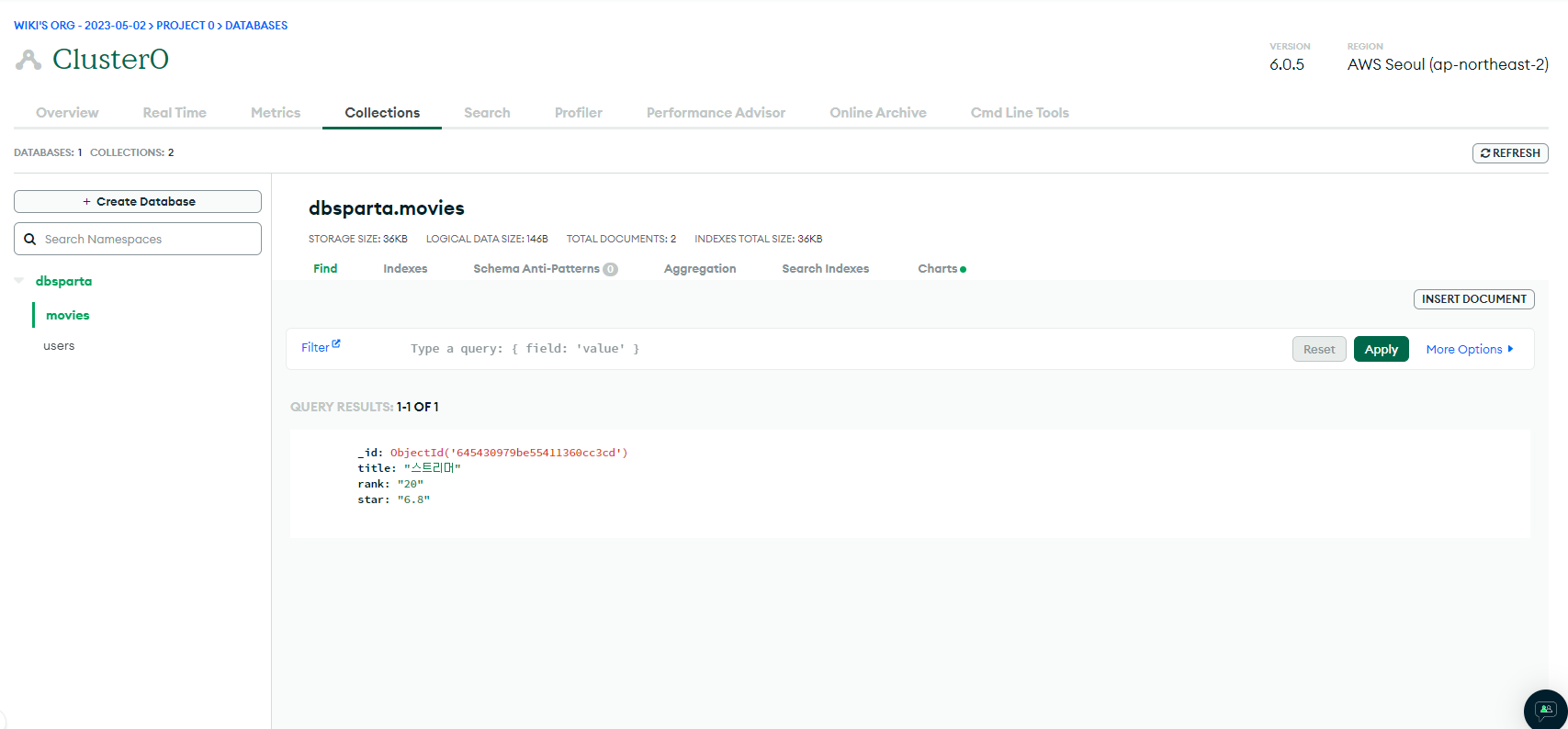Select the users collection
The image size is (1568, 729).
pyautogui.click(x=59, y=346)
